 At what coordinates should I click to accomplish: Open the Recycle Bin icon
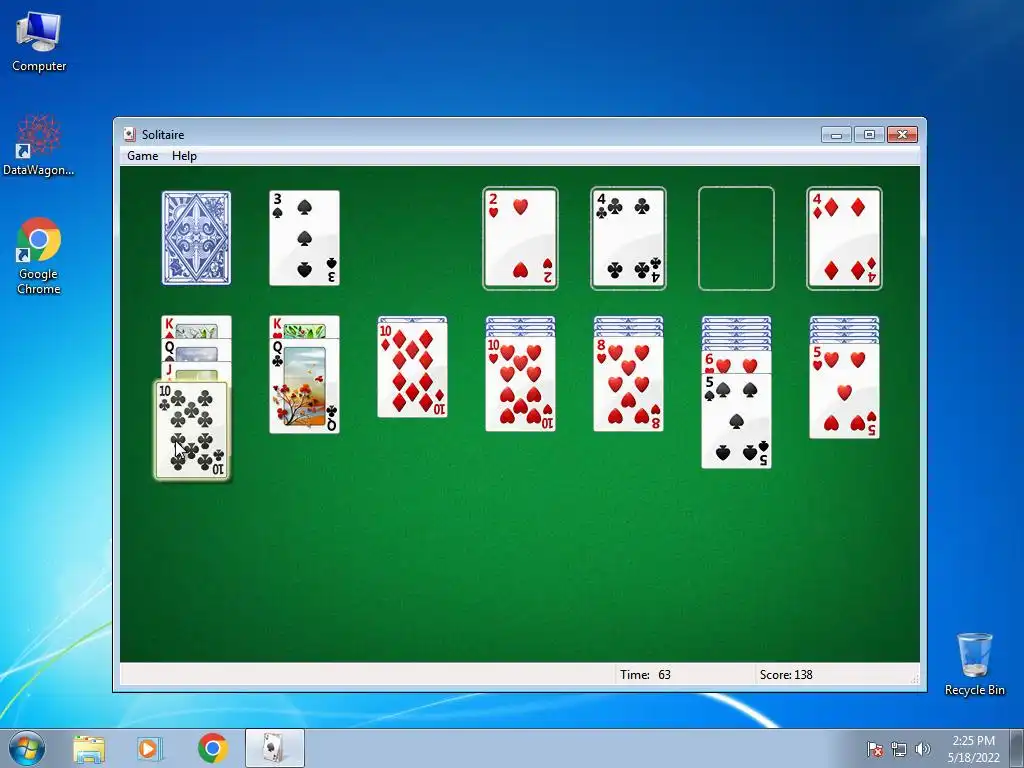tap(975, 664)
